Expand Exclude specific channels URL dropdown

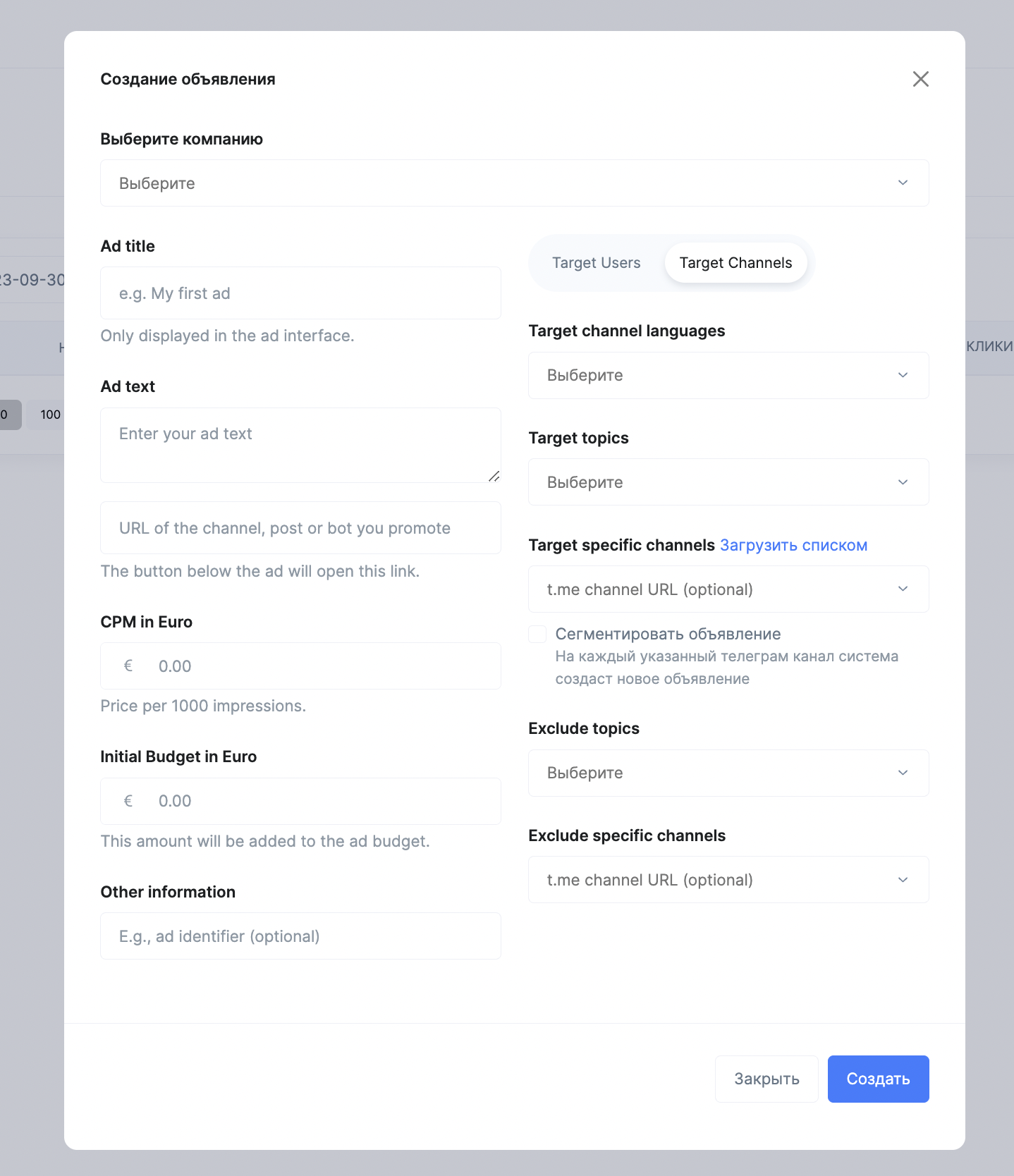coord(728,880)
